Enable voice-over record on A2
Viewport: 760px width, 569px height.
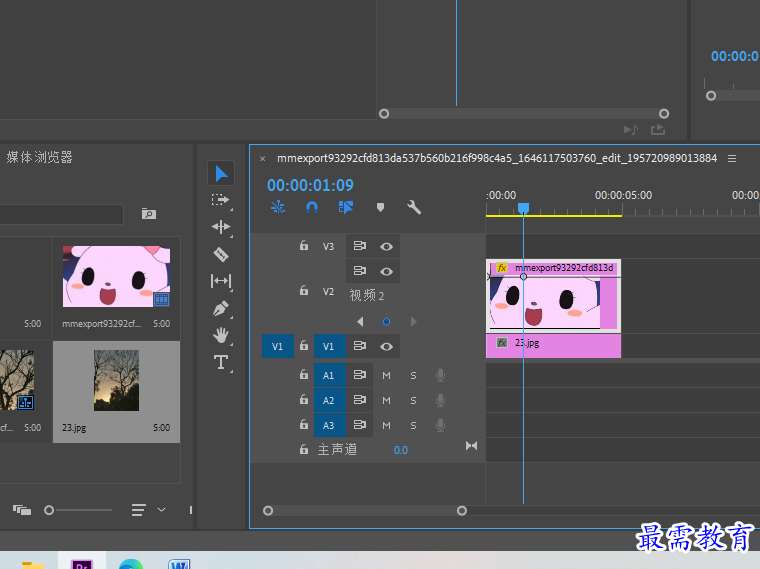440,400
